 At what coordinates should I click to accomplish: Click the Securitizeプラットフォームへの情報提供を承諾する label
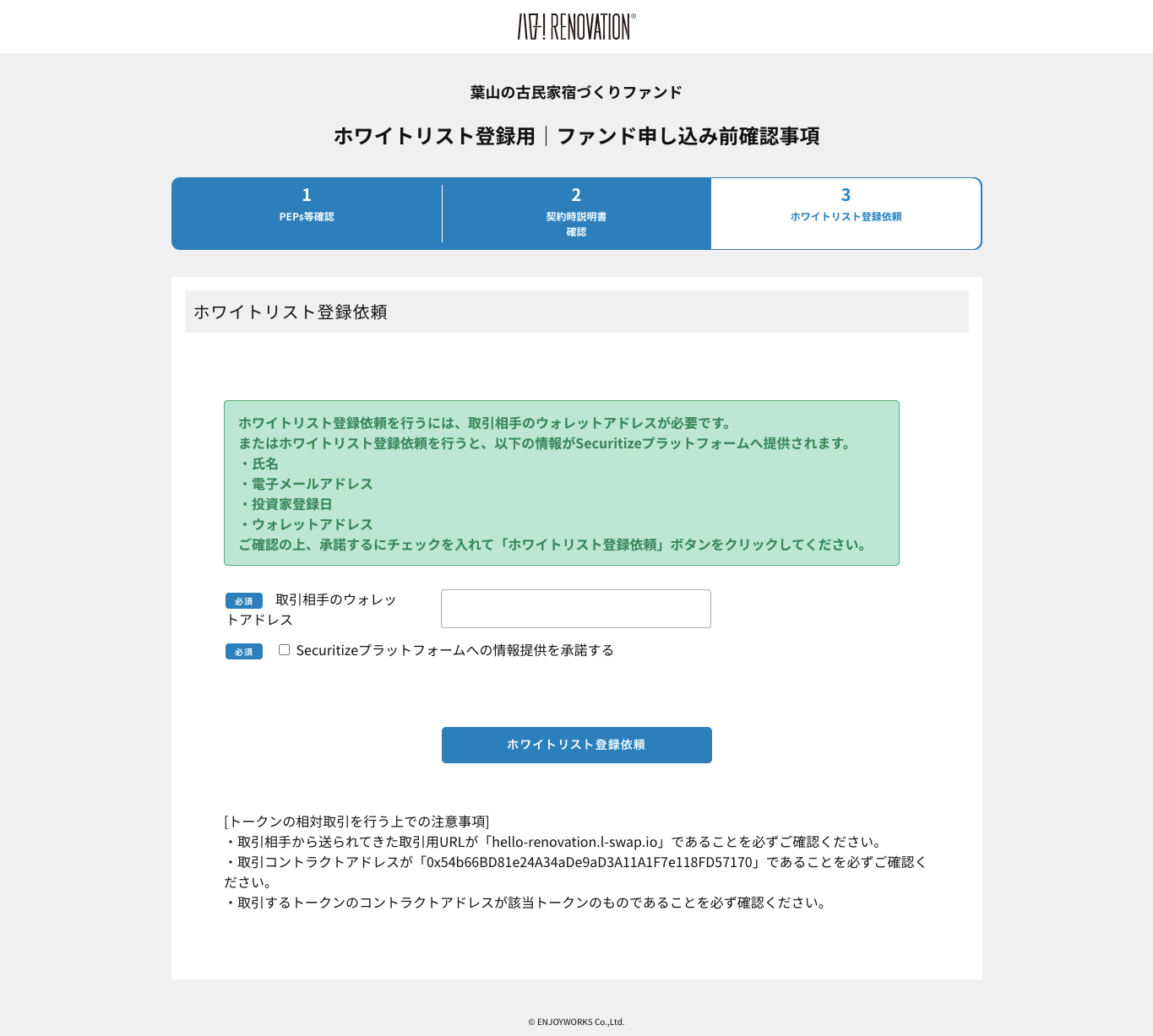(455, 650)
